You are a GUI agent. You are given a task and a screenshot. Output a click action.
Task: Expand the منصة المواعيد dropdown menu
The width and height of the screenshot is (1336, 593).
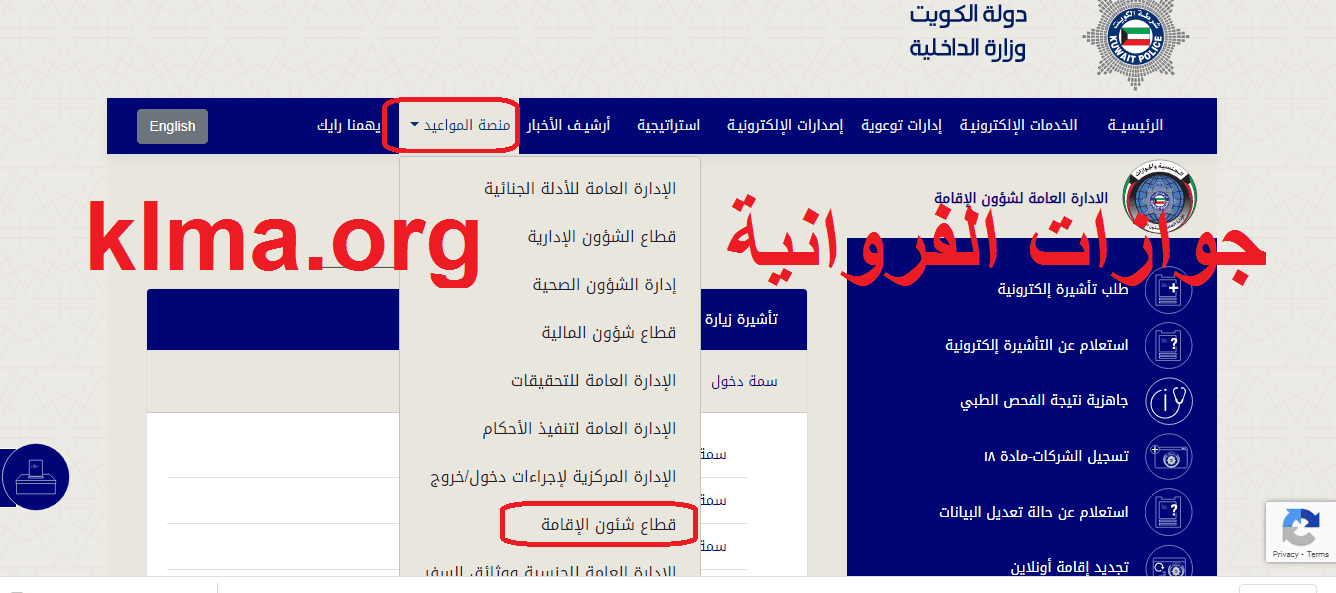[x=459, y=126]
